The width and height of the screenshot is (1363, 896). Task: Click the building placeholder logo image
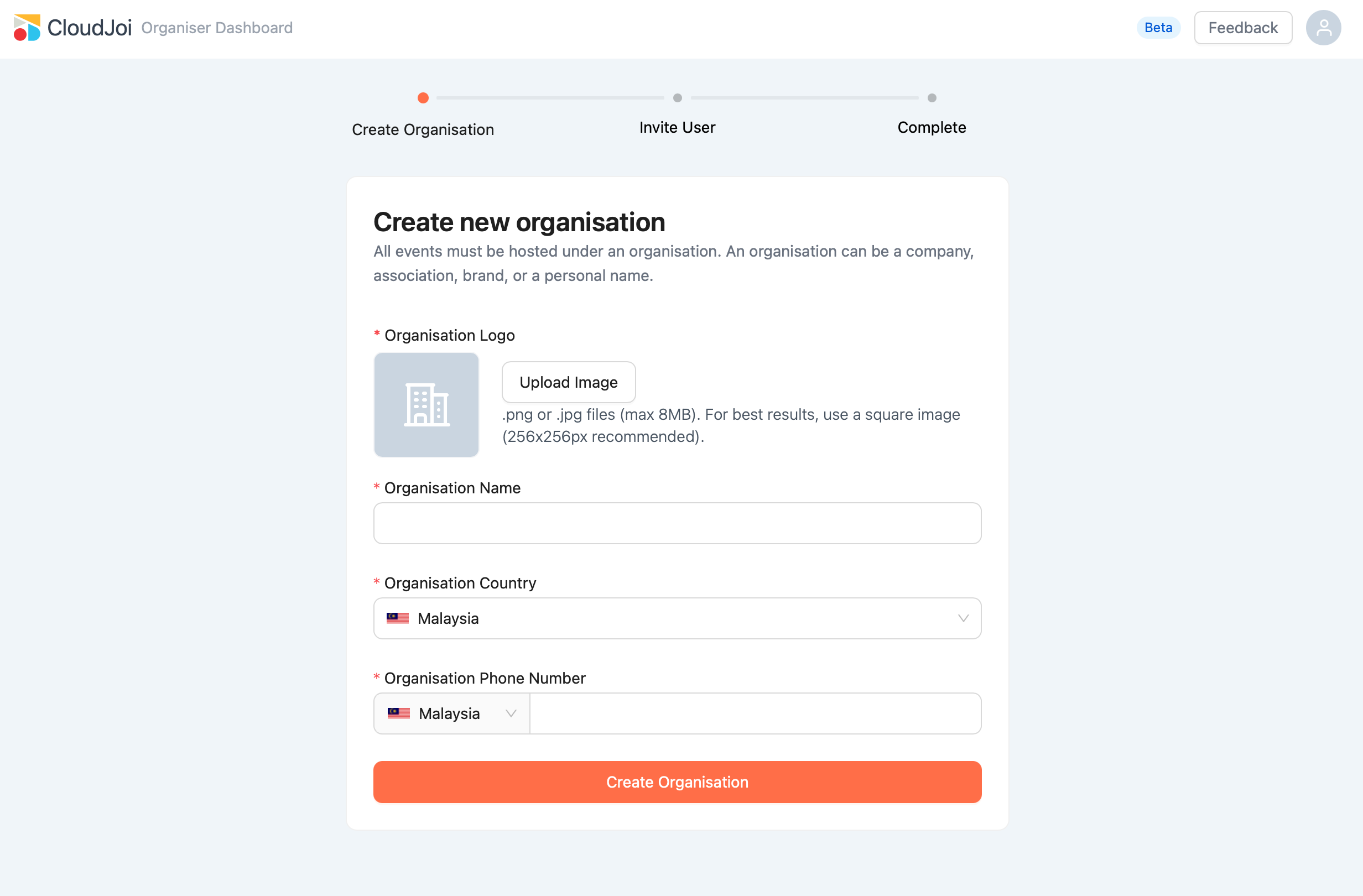coord(426,404)
